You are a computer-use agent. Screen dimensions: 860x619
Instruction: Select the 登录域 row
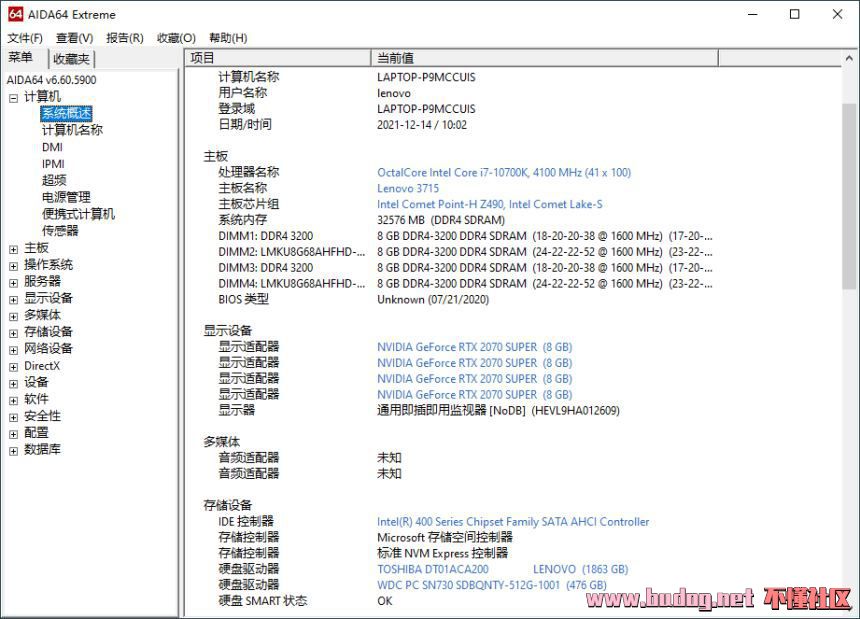347,109
